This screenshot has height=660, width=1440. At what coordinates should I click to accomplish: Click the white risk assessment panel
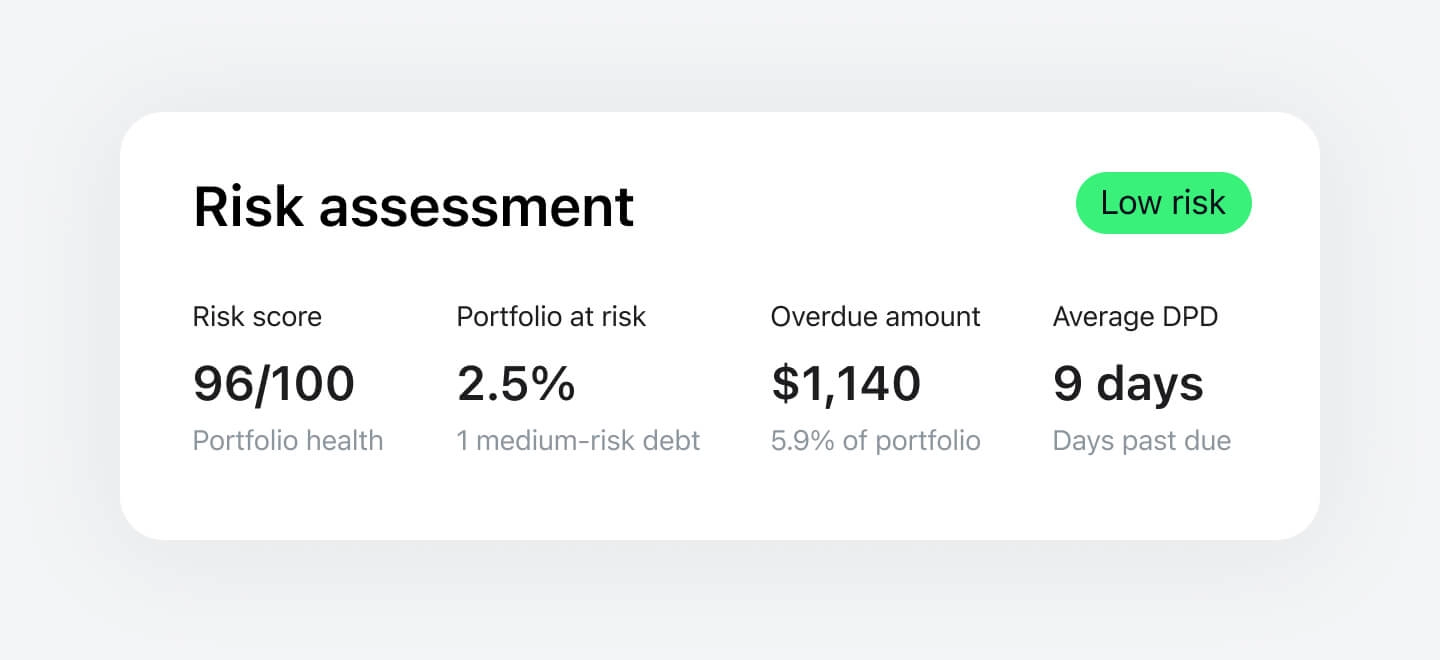720,500
